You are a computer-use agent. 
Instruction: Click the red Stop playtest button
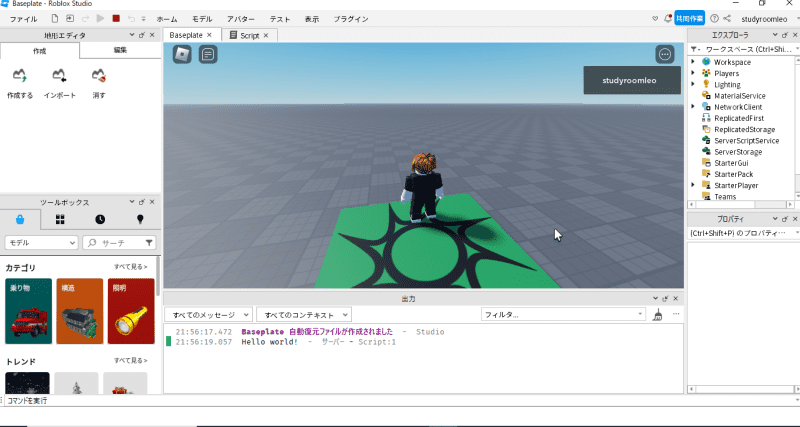tap(116, 19)
